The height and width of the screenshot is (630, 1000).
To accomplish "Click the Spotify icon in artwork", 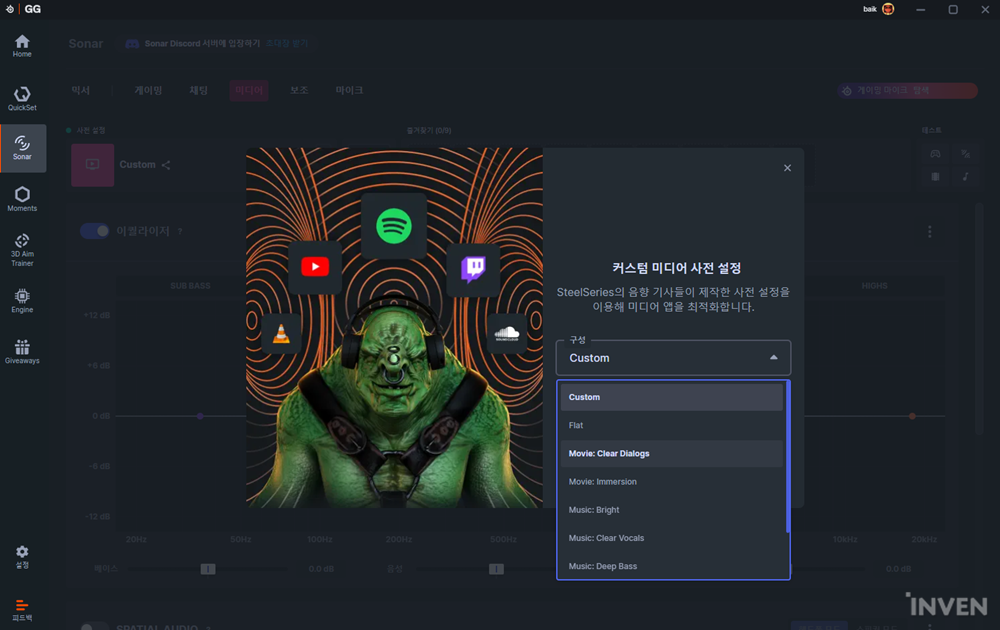I will [x=393, y=226].
